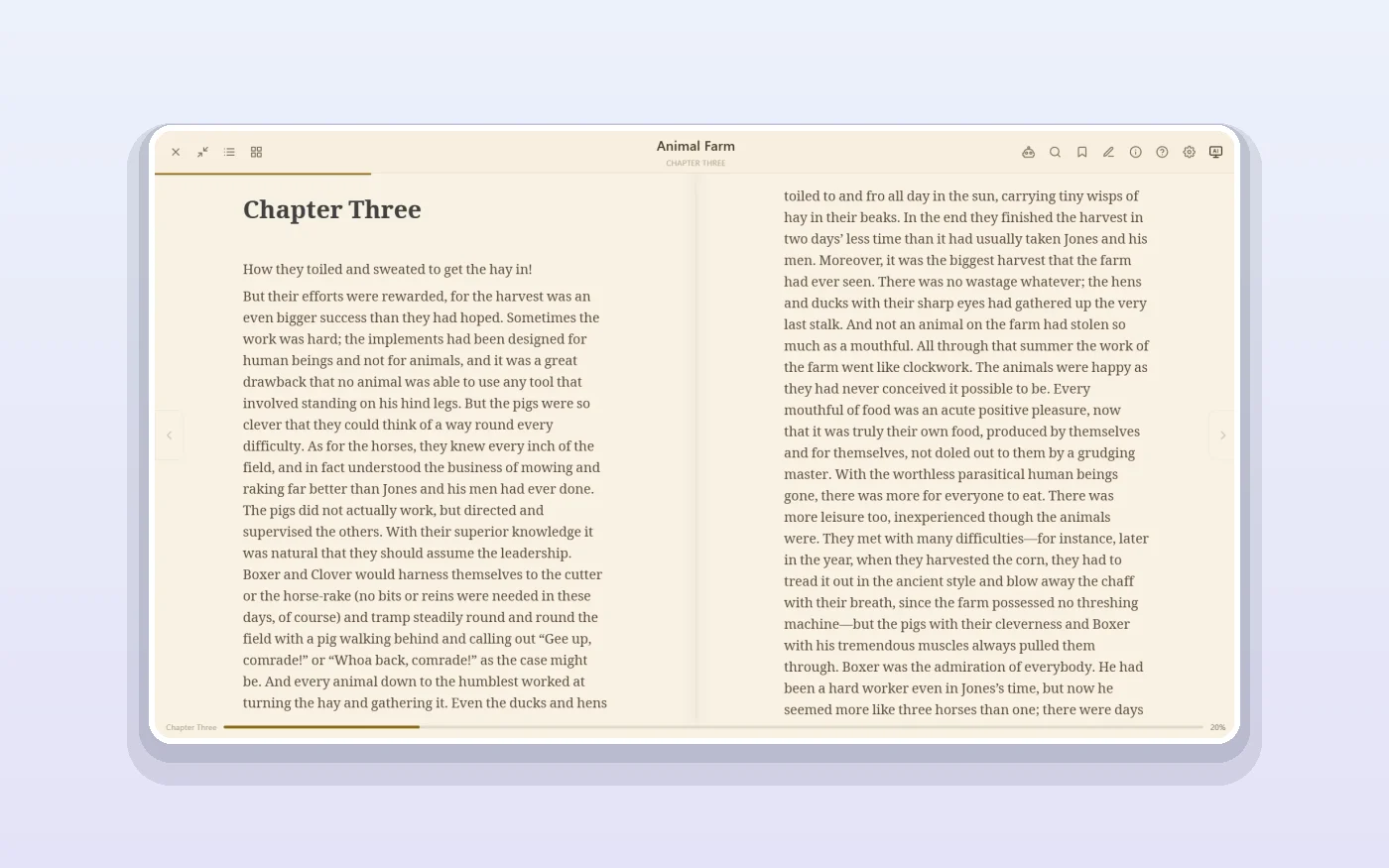The width and height of the screenshot is (1389, 868).
Task: Close the book with the X icon
Action: (x=176, y=152)
